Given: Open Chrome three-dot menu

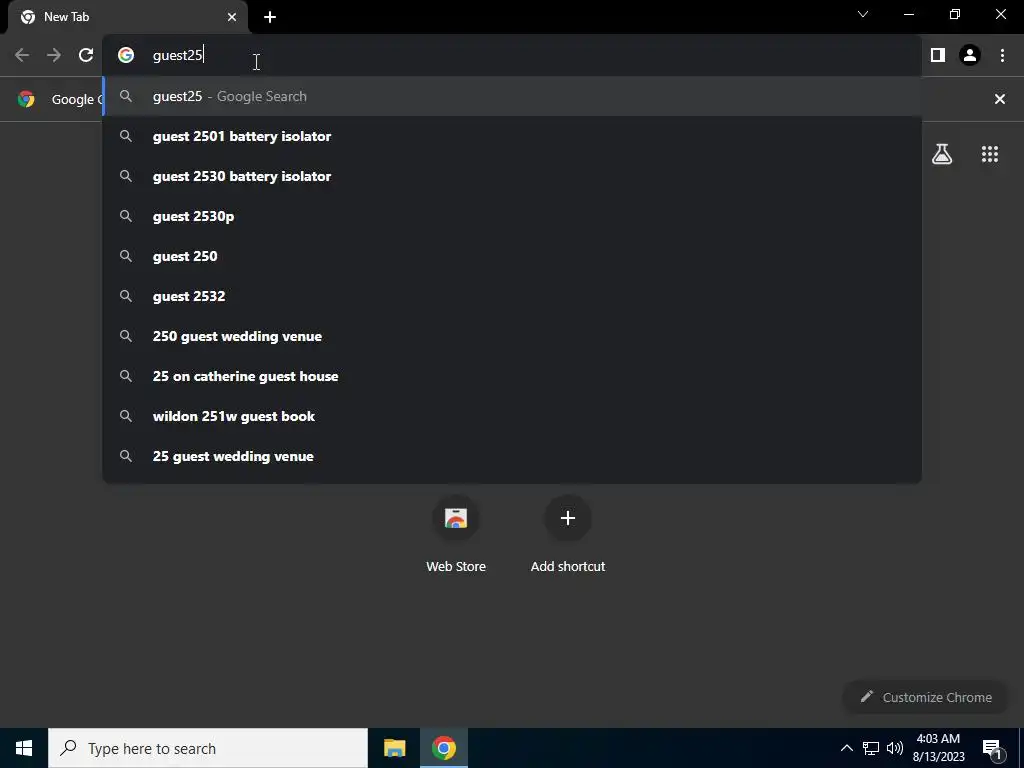Looking at the screenshot, I should click(x=1002, y=56).
